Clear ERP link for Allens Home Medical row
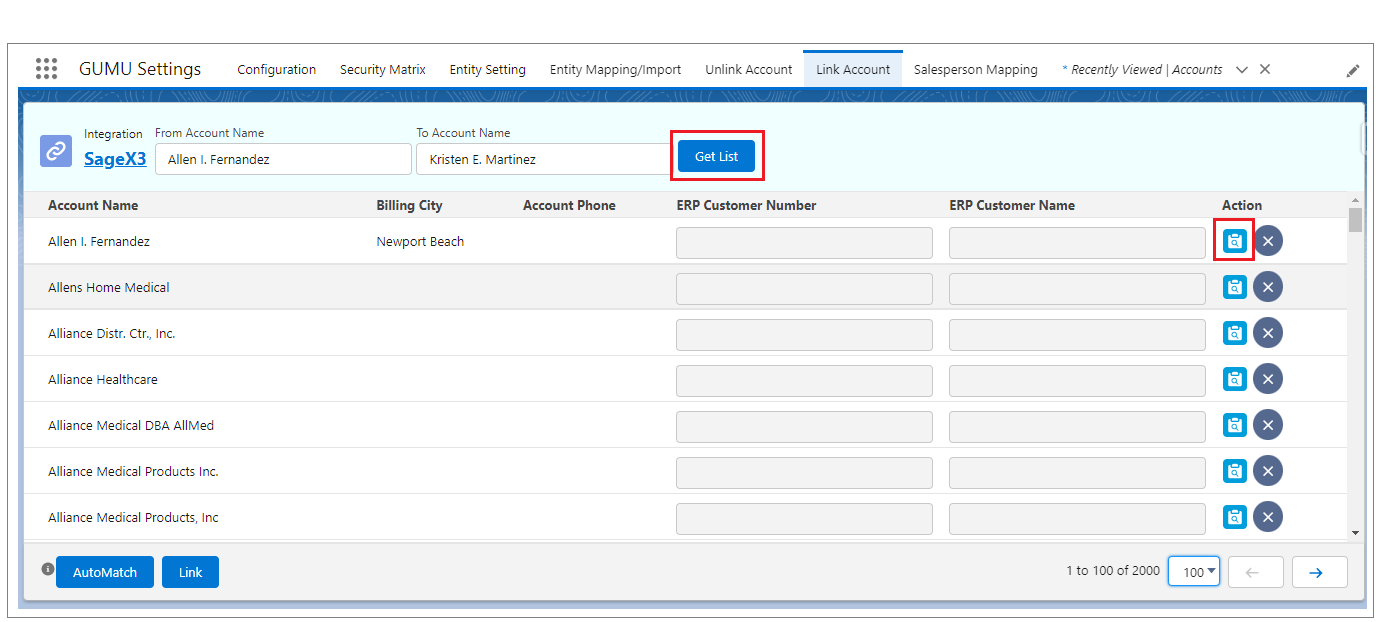Image resolution: width=1376 pixels, height=622 pixels. click(1268, 287)
